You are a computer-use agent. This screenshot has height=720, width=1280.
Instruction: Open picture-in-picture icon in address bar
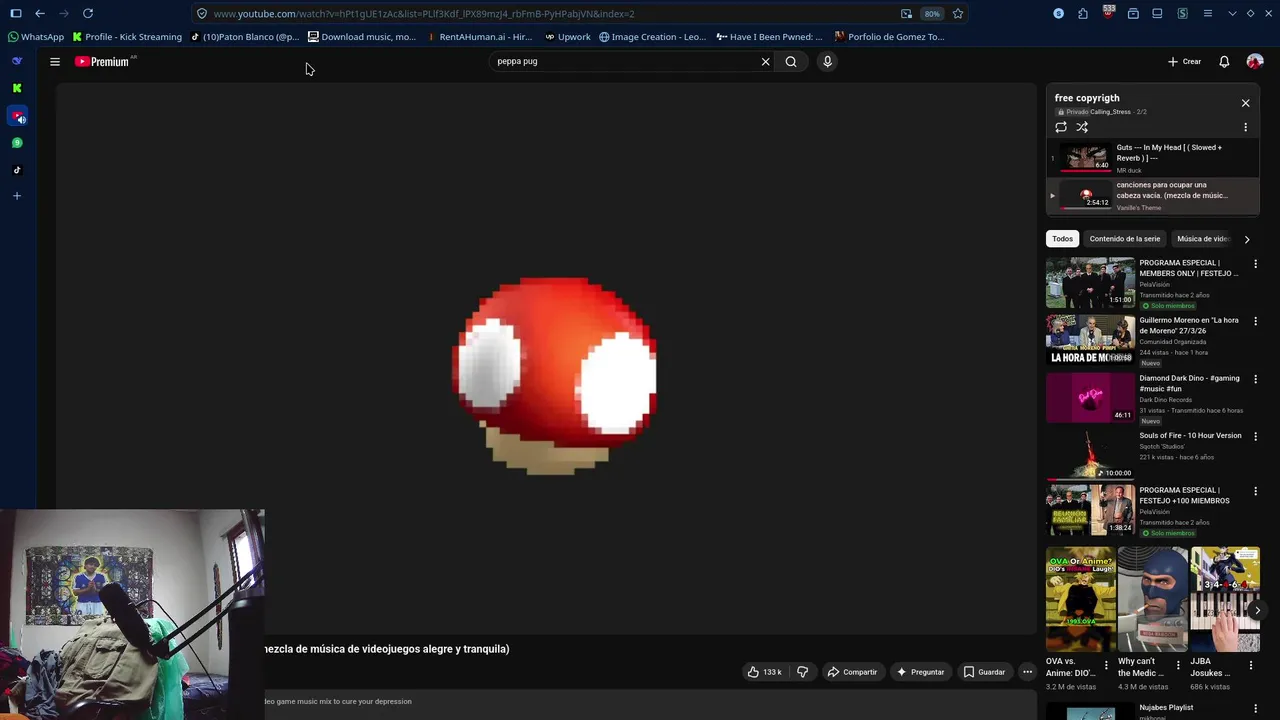coord(906,13)
